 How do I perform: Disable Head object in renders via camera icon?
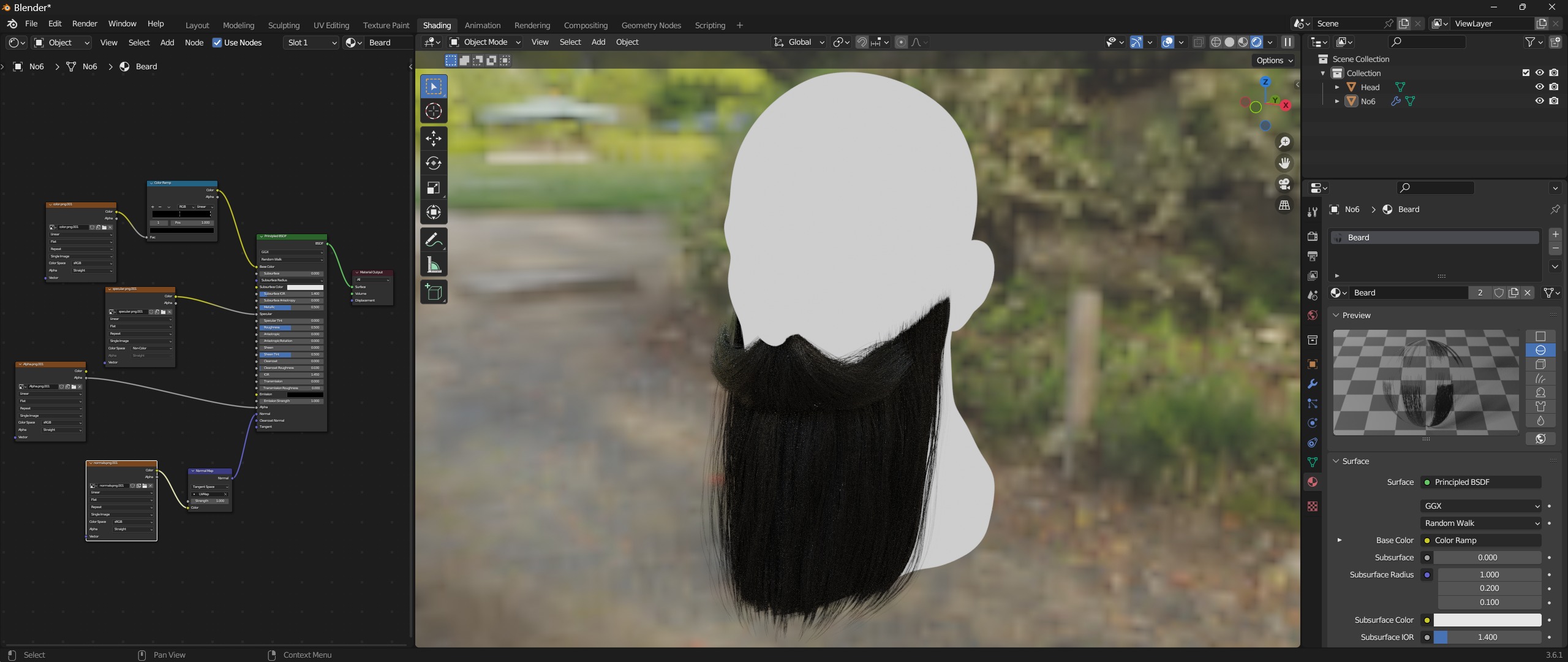(1554, 87)
